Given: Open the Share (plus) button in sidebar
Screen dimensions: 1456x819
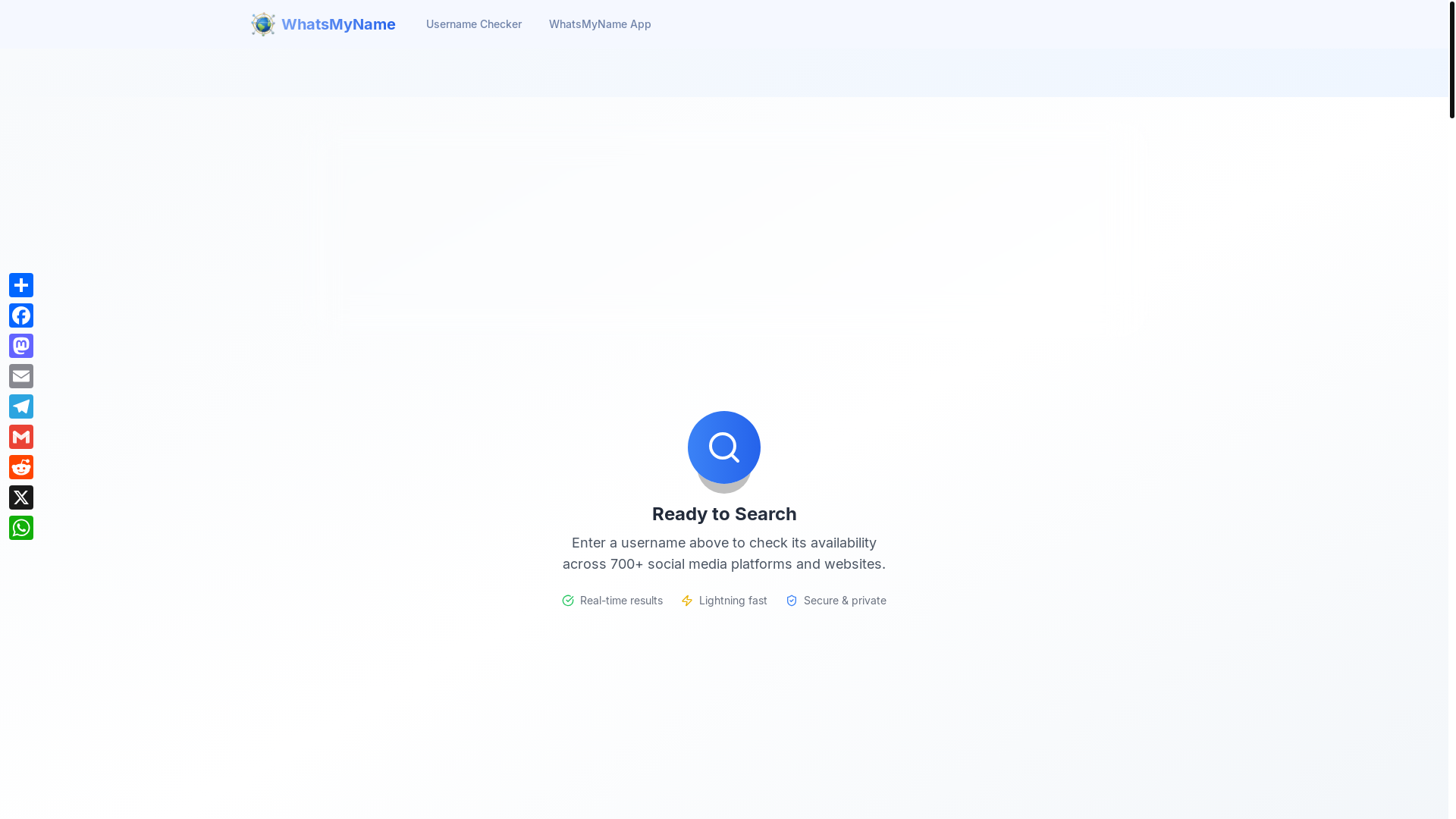Looking at the screenshot, I should 21,285.
